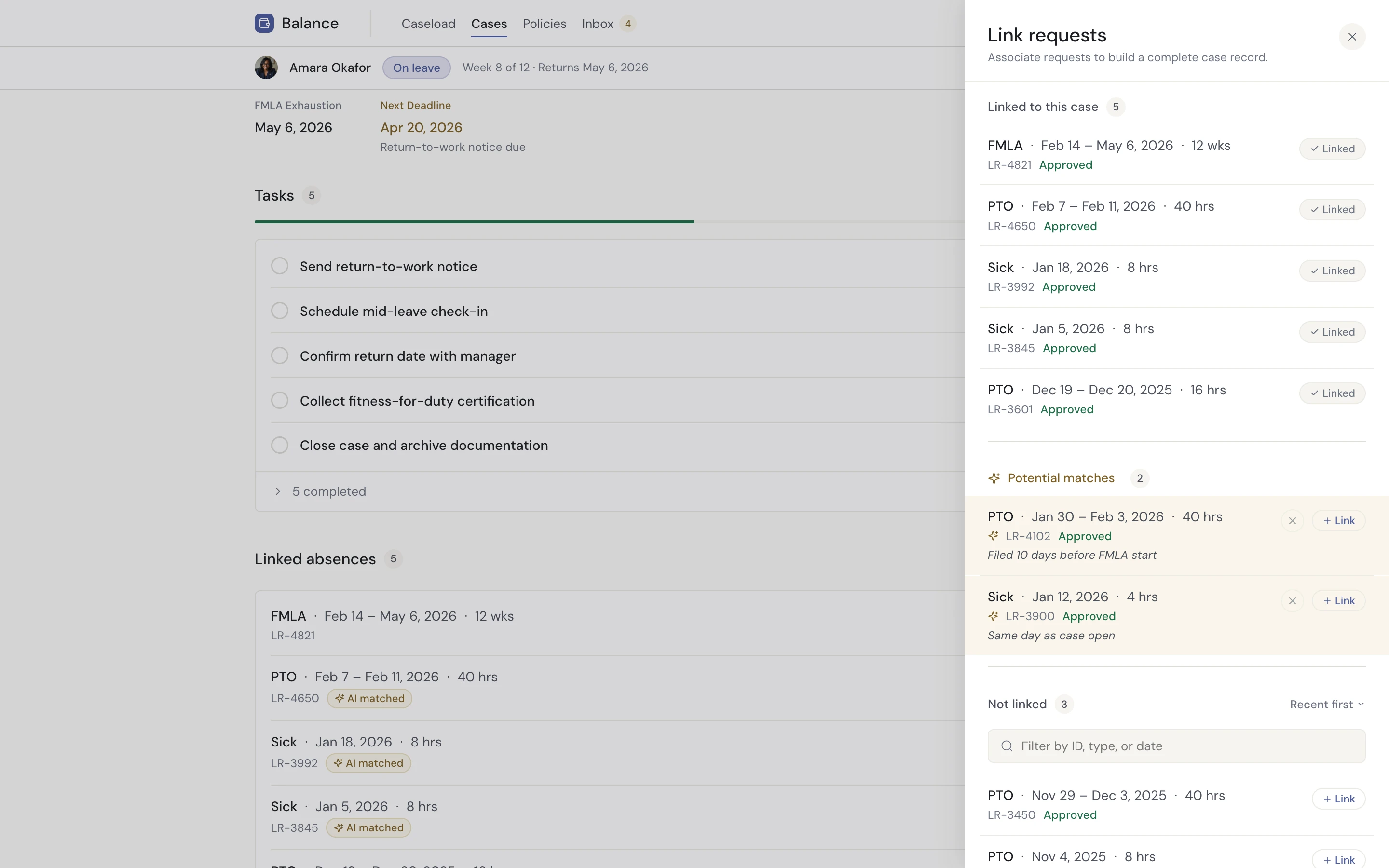Click the AI sparkle icon beside LR-4102

point(994,536)
